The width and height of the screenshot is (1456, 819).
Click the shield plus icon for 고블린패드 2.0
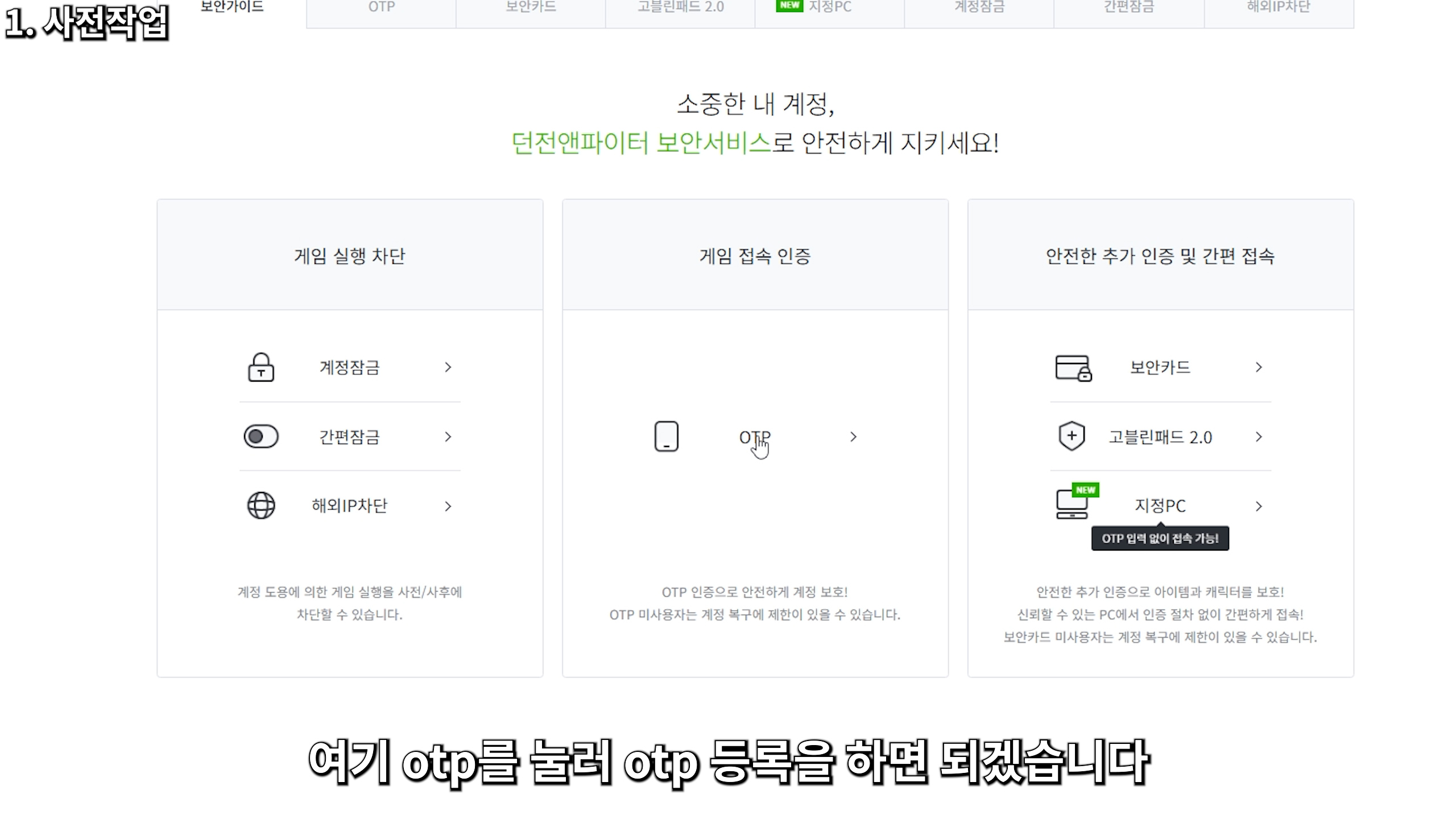tap(1072, 436)
